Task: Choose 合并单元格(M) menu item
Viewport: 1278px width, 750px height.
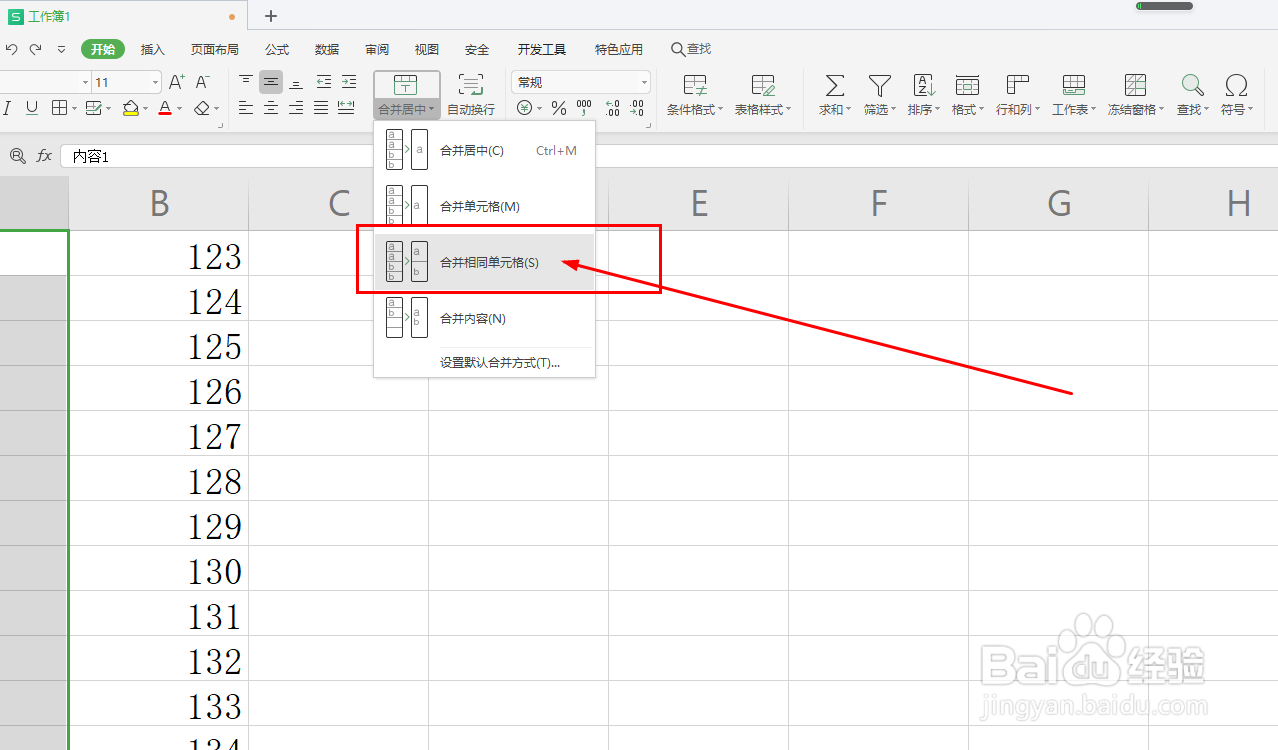Action: tap(485, 206)
